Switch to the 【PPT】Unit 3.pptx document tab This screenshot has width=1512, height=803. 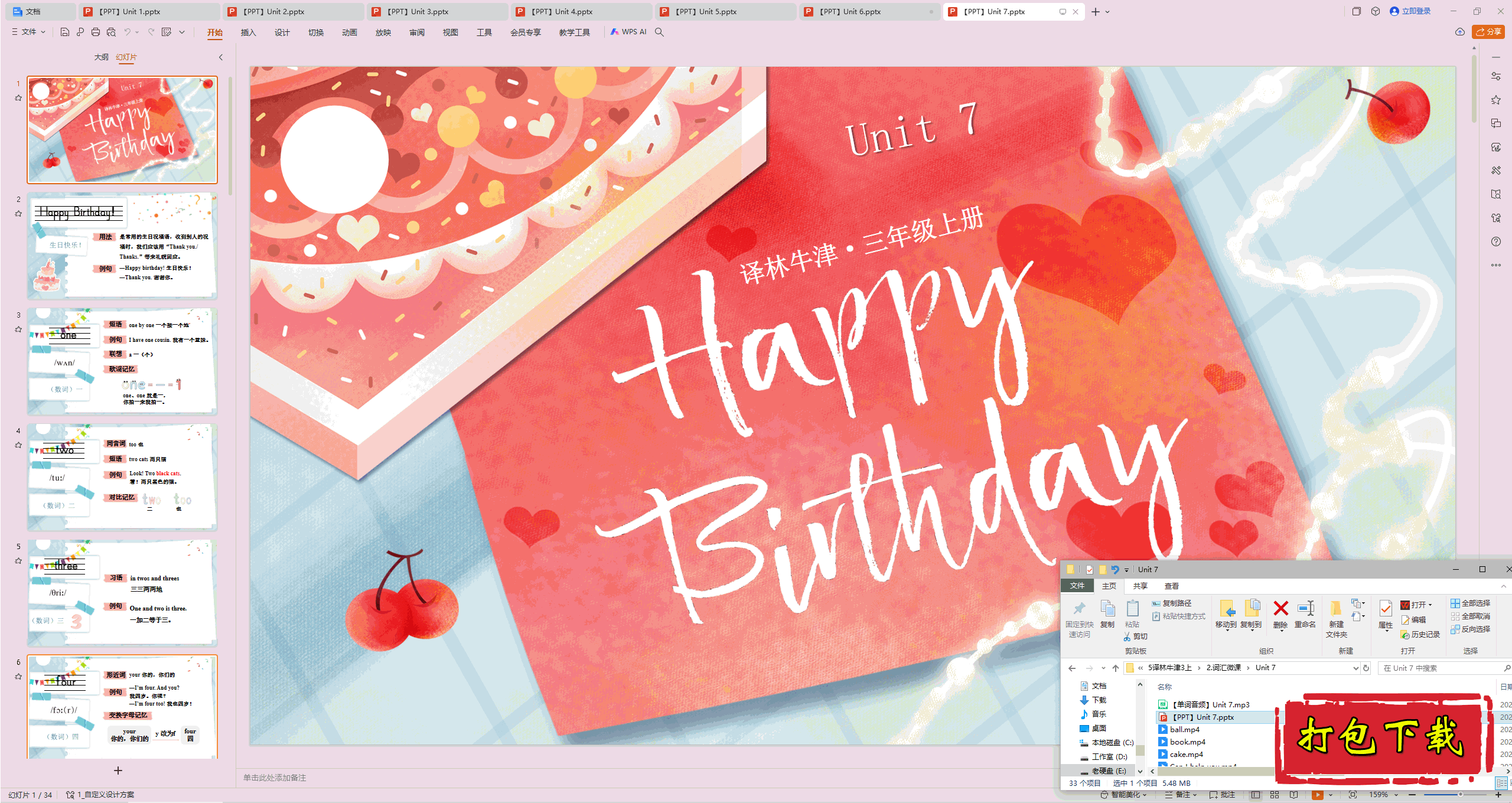click(437, 11)
